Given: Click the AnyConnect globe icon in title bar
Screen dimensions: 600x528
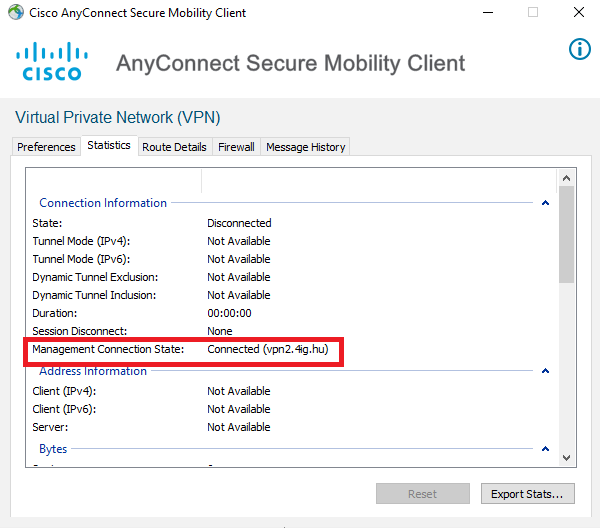Looking at the screenshot, I should point(16,12).
